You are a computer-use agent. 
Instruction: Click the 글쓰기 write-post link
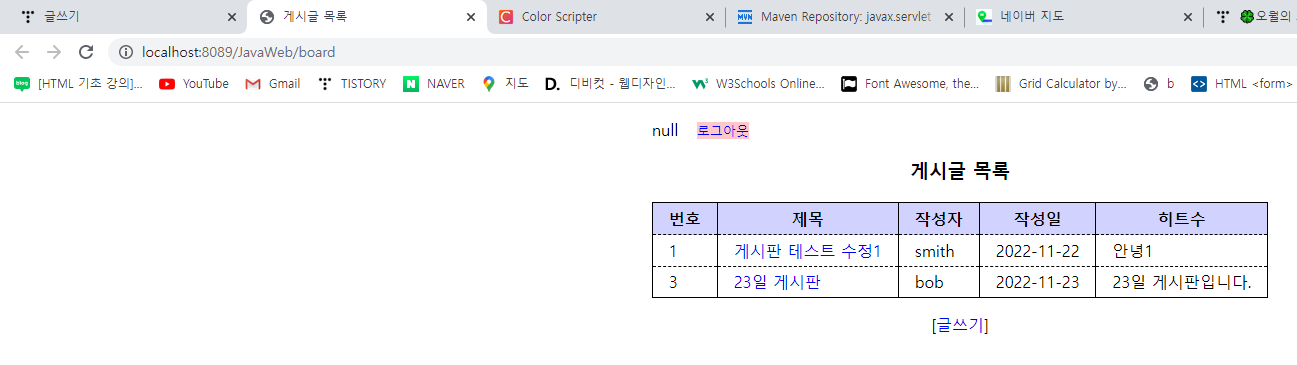coord(960,325)
